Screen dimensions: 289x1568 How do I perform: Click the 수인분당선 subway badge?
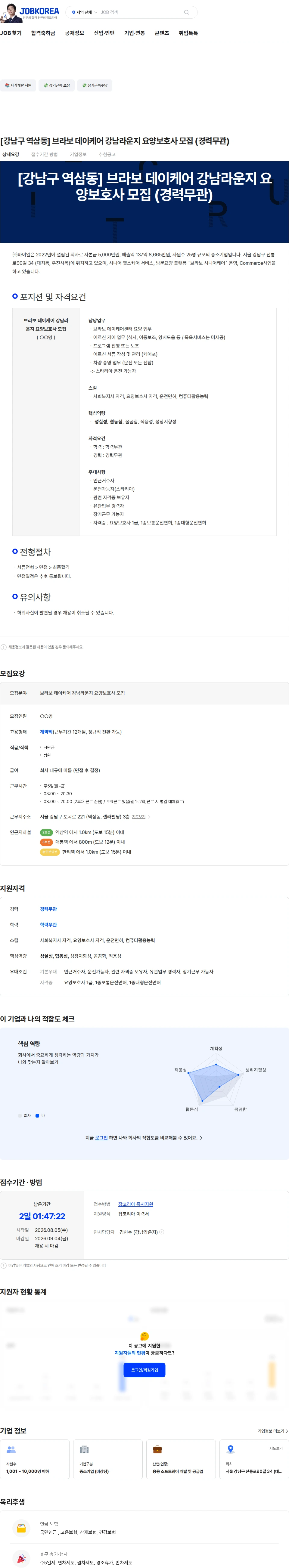click(x=50, y=852)
